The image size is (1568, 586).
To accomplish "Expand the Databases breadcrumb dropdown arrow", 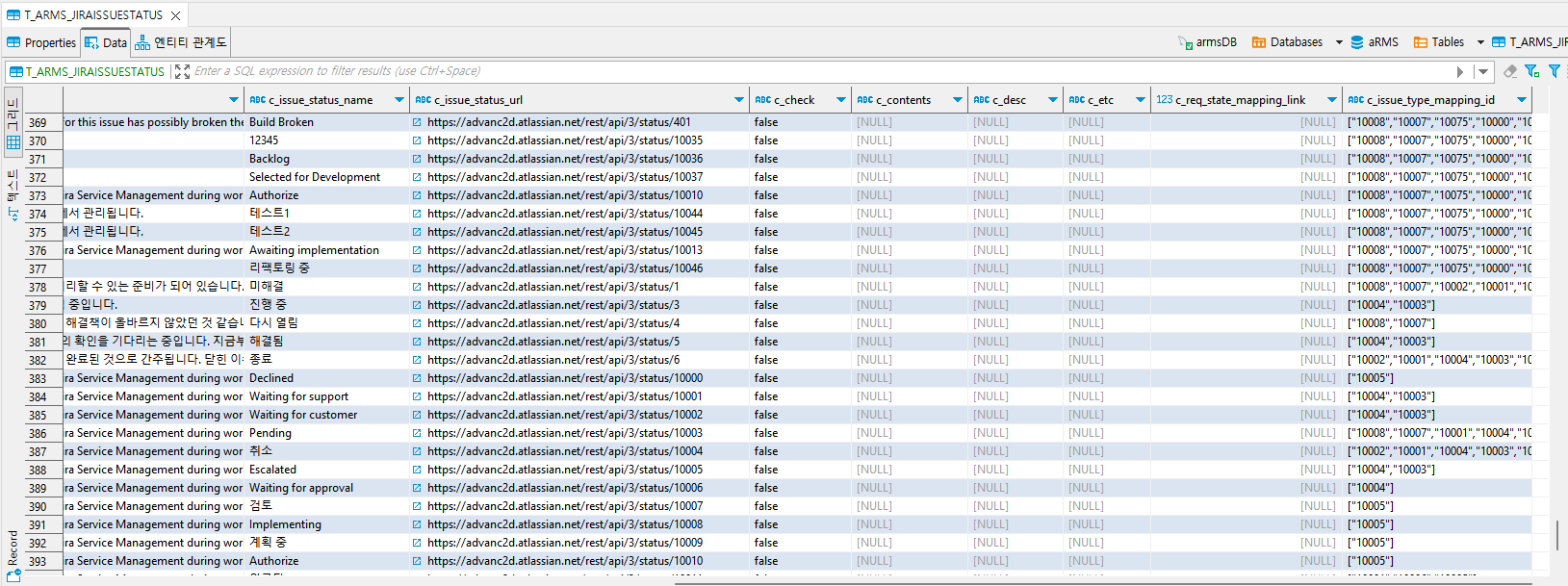I will point(1338,42).
